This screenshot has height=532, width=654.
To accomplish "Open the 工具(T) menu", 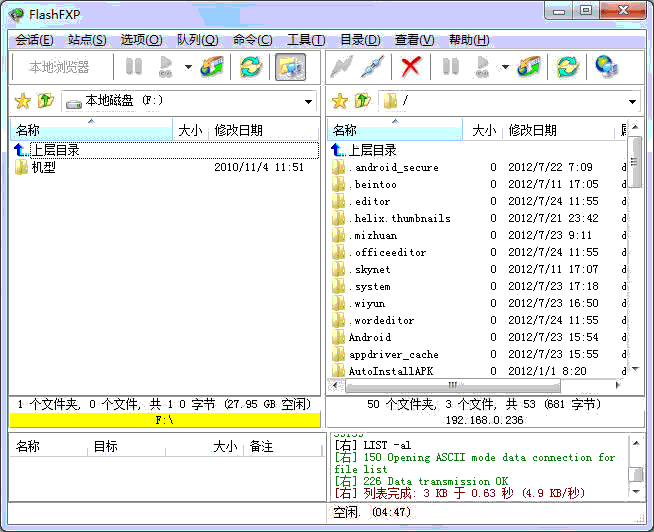I will click(306, 40).
